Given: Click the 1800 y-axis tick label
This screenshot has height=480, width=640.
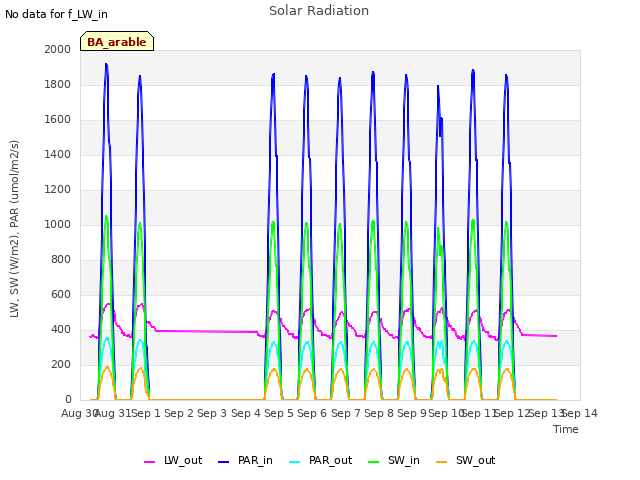Looking at the screenshot, I should pos(58,84).
